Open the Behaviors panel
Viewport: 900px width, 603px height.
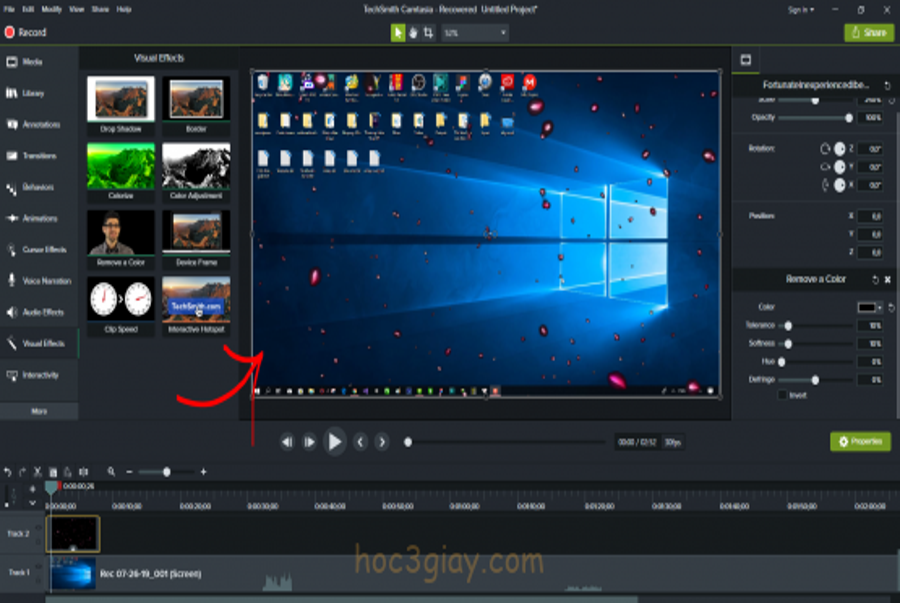[39, 187]
